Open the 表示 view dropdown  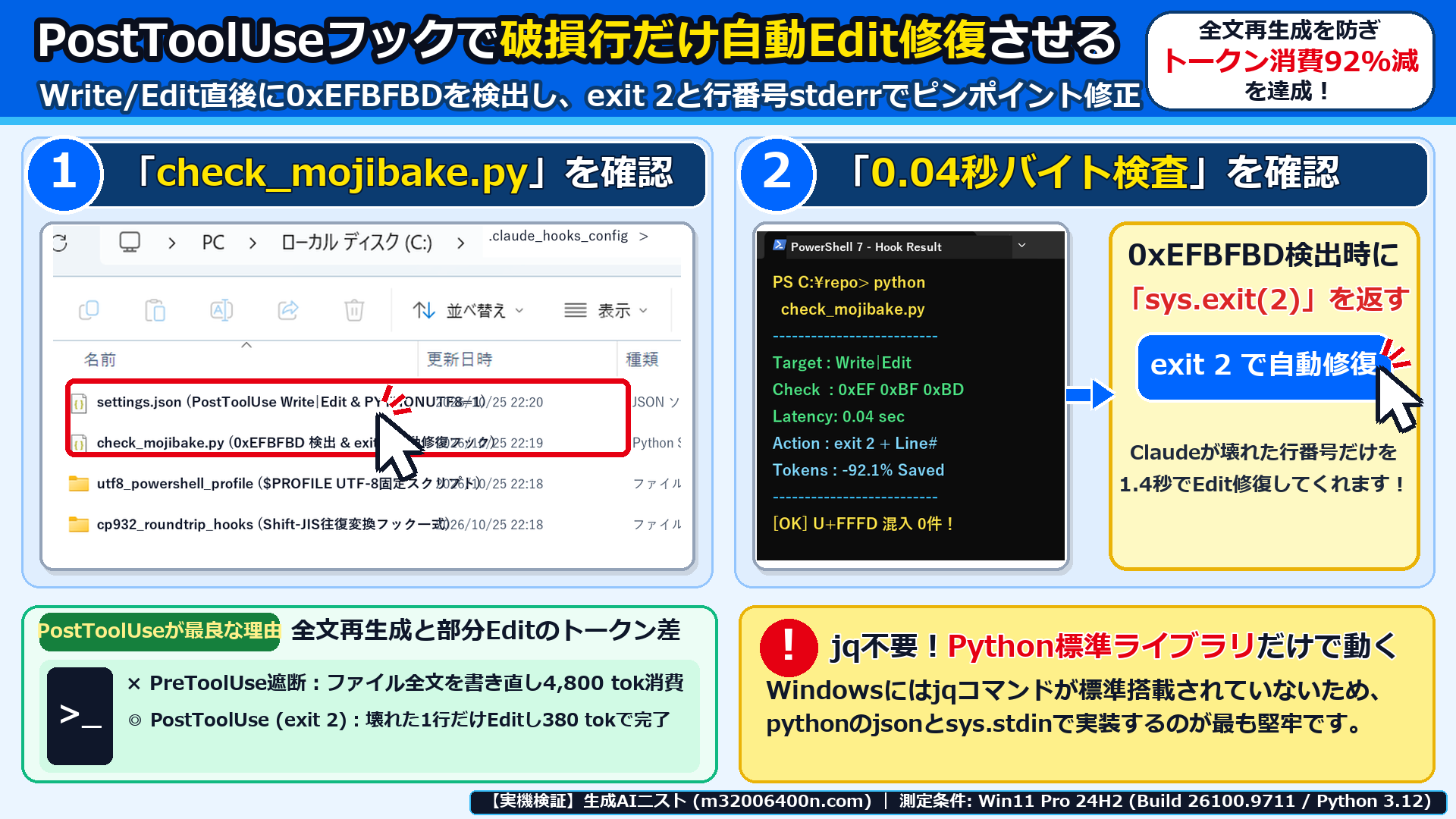[x=606, y=310]
